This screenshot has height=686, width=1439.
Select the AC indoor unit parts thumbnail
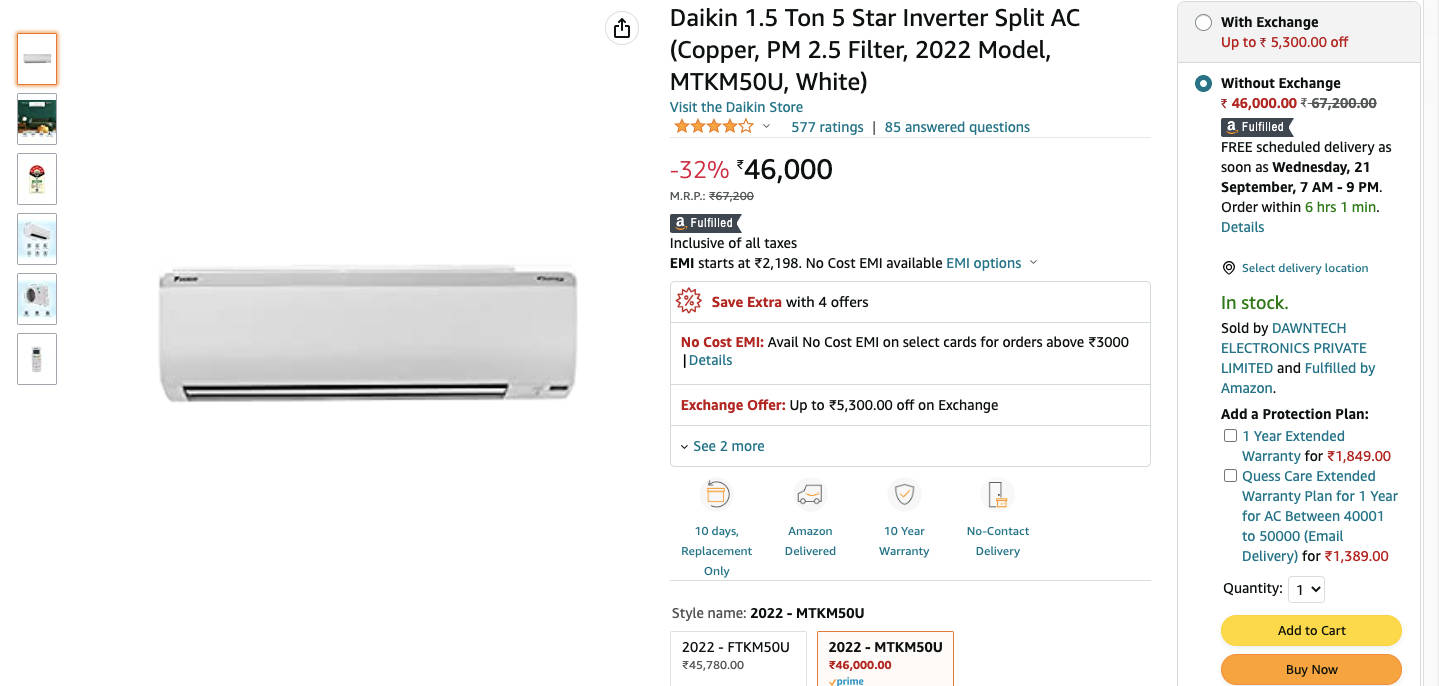tap(37, 239)
